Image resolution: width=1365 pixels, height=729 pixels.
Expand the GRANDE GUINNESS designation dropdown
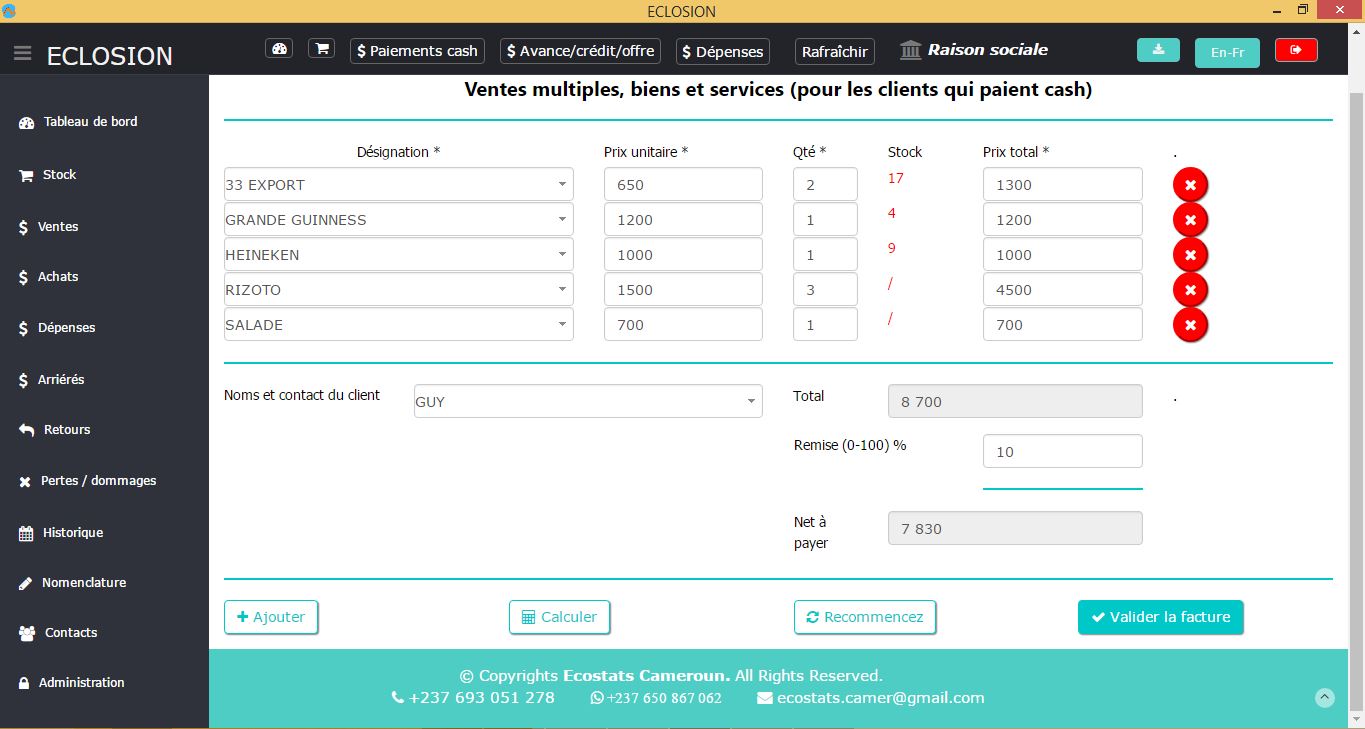coord(563,220)
